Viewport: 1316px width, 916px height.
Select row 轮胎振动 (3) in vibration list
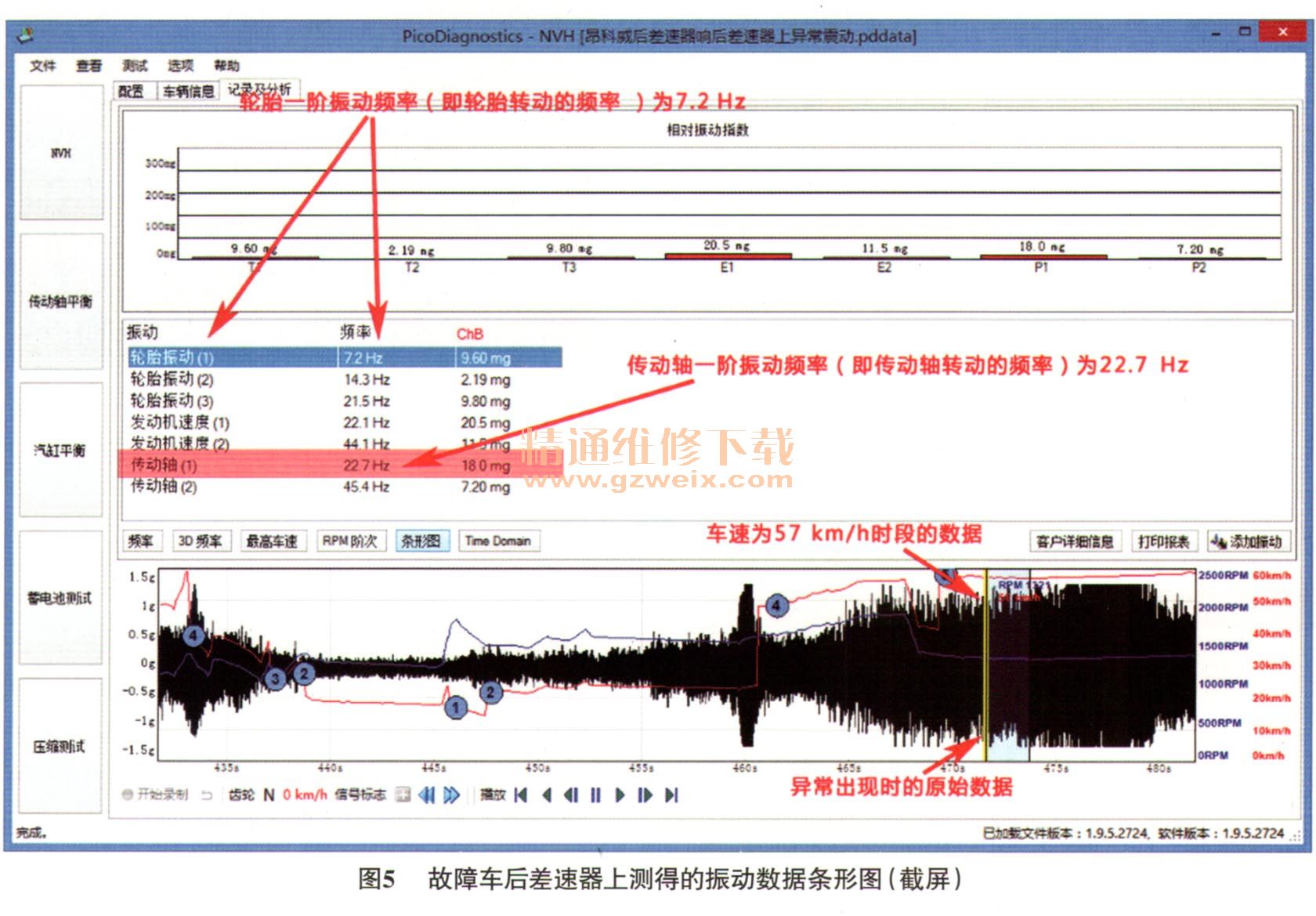click(x=345, y=401)
